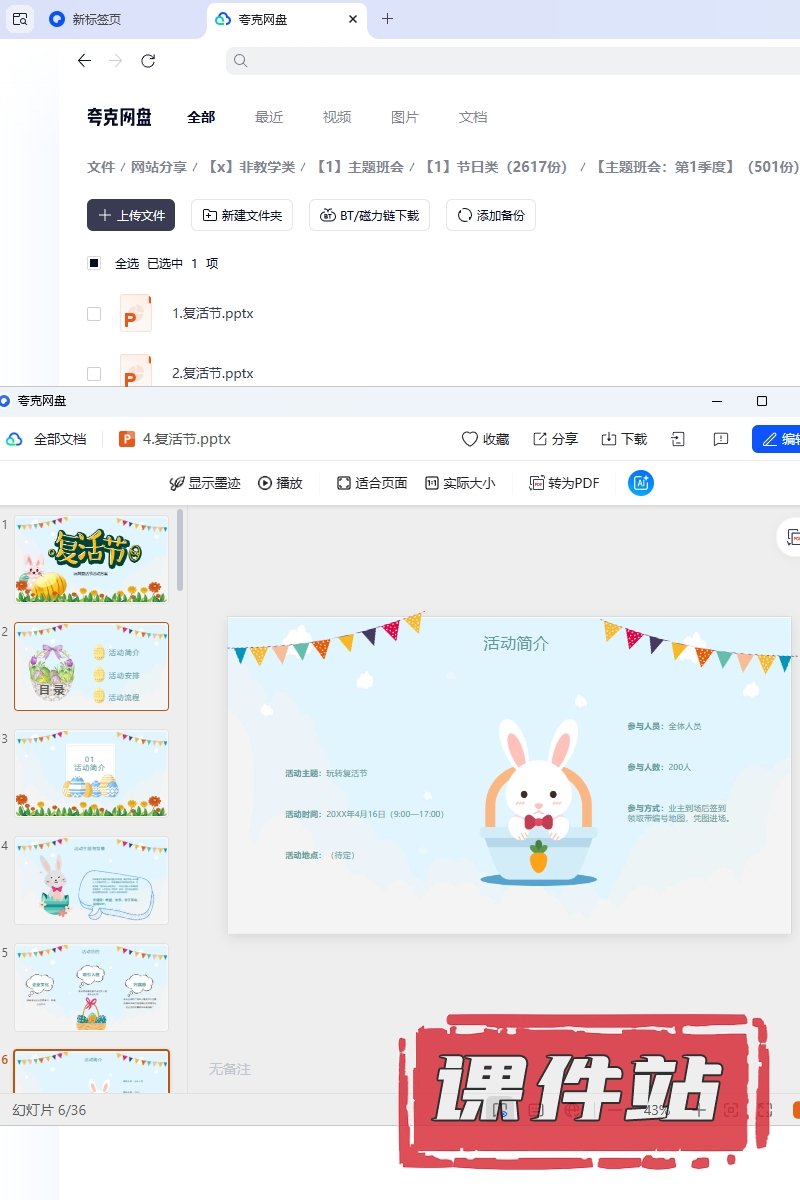Click the feedback icon beside 下载
Viewport: 800px width, 1200px height.
pos(720,439)
